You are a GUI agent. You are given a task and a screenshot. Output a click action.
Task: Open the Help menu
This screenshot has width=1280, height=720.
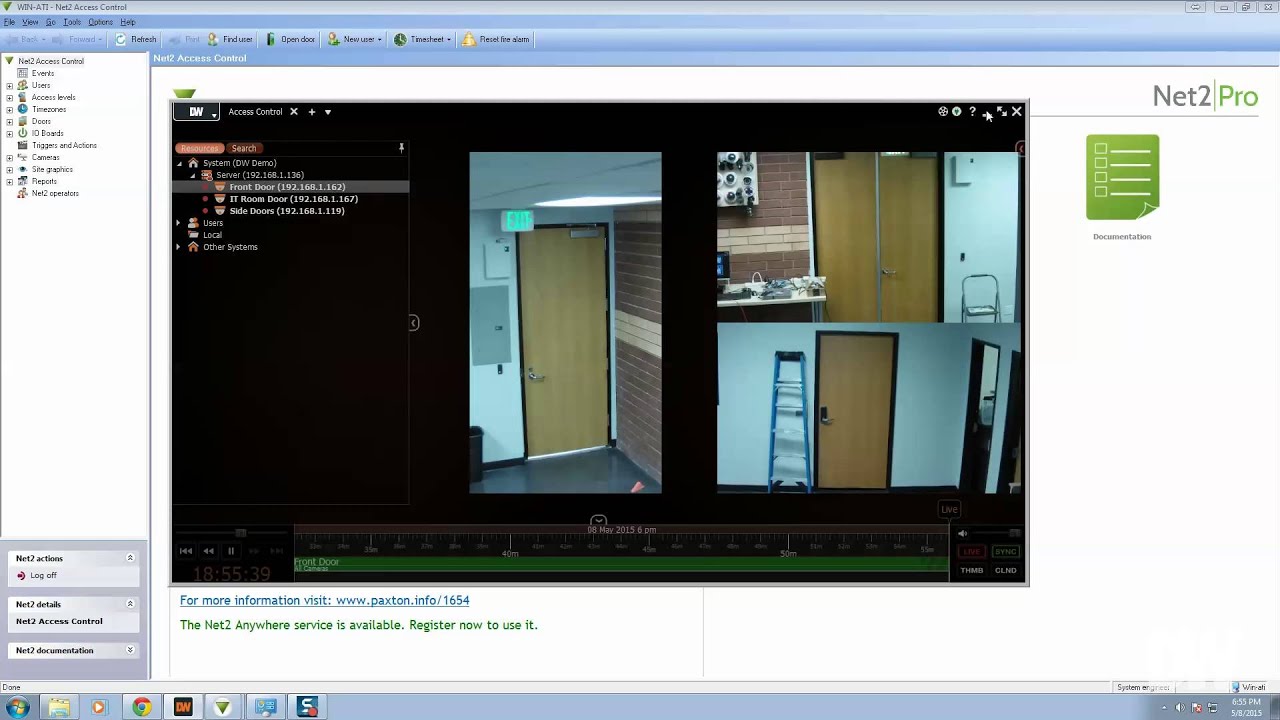click(x=128, y=22)
